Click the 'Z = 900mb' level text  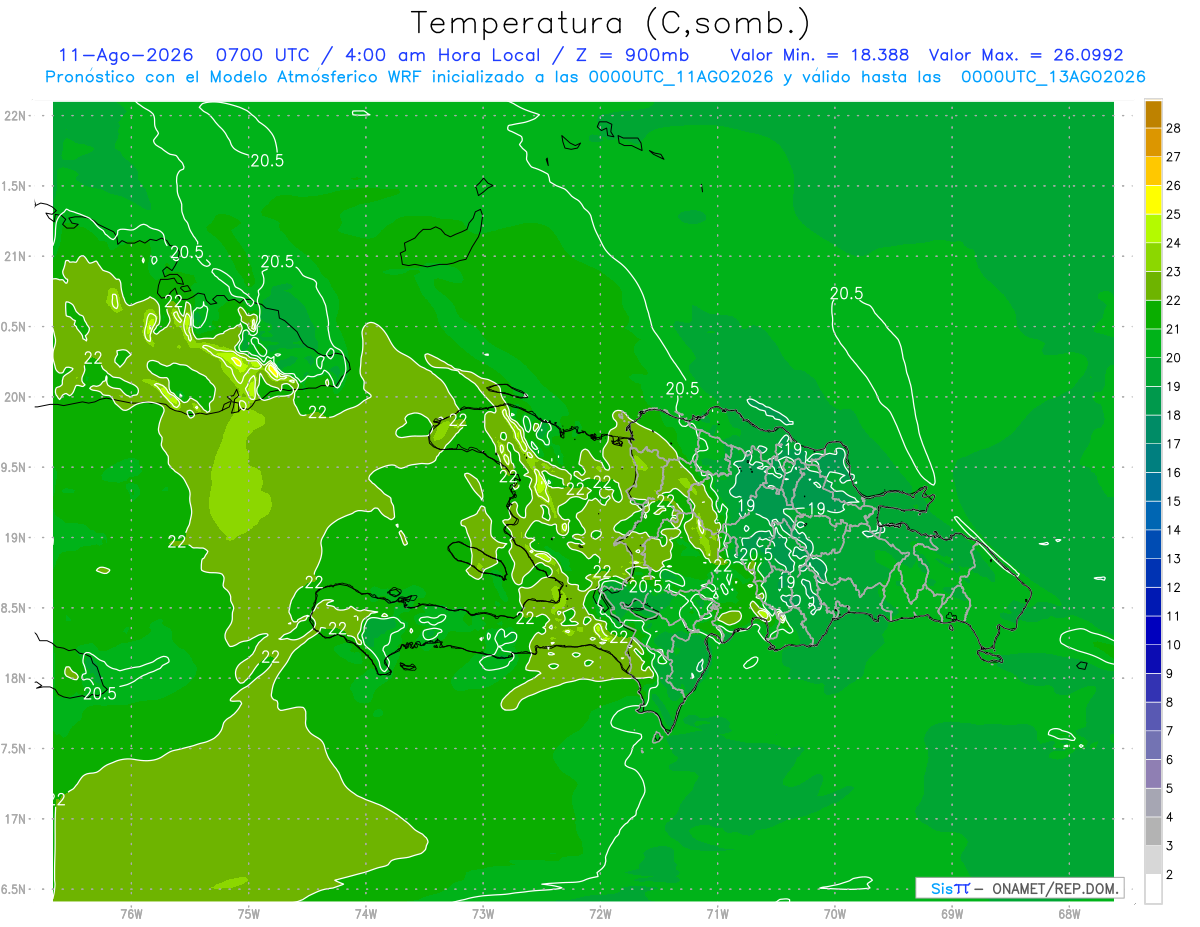click(631, 55)
